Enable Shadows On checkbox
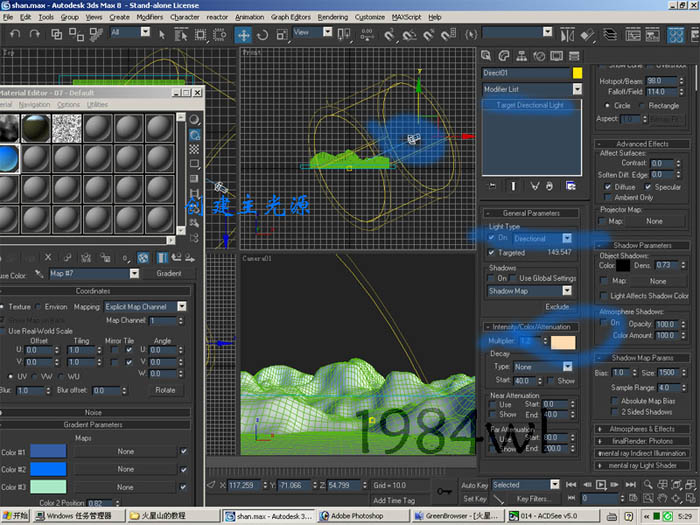The height and width of the screenshot is (525, 700). [492, 279]
